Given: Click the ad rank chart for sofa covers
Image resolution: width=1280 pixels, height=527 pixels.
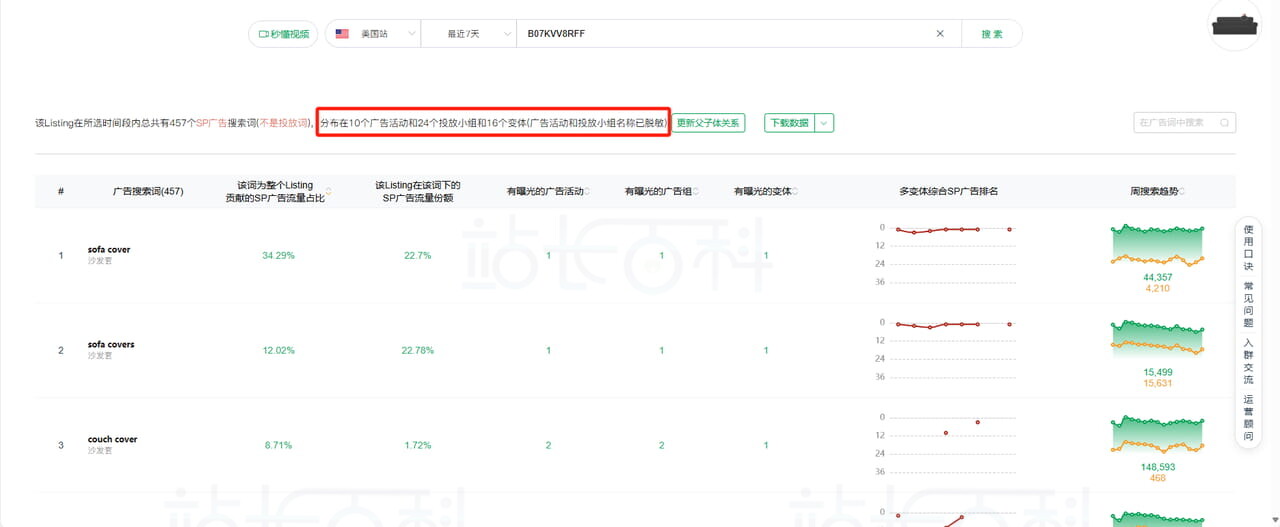Looking at the screenshot, I should pos(948,350).
